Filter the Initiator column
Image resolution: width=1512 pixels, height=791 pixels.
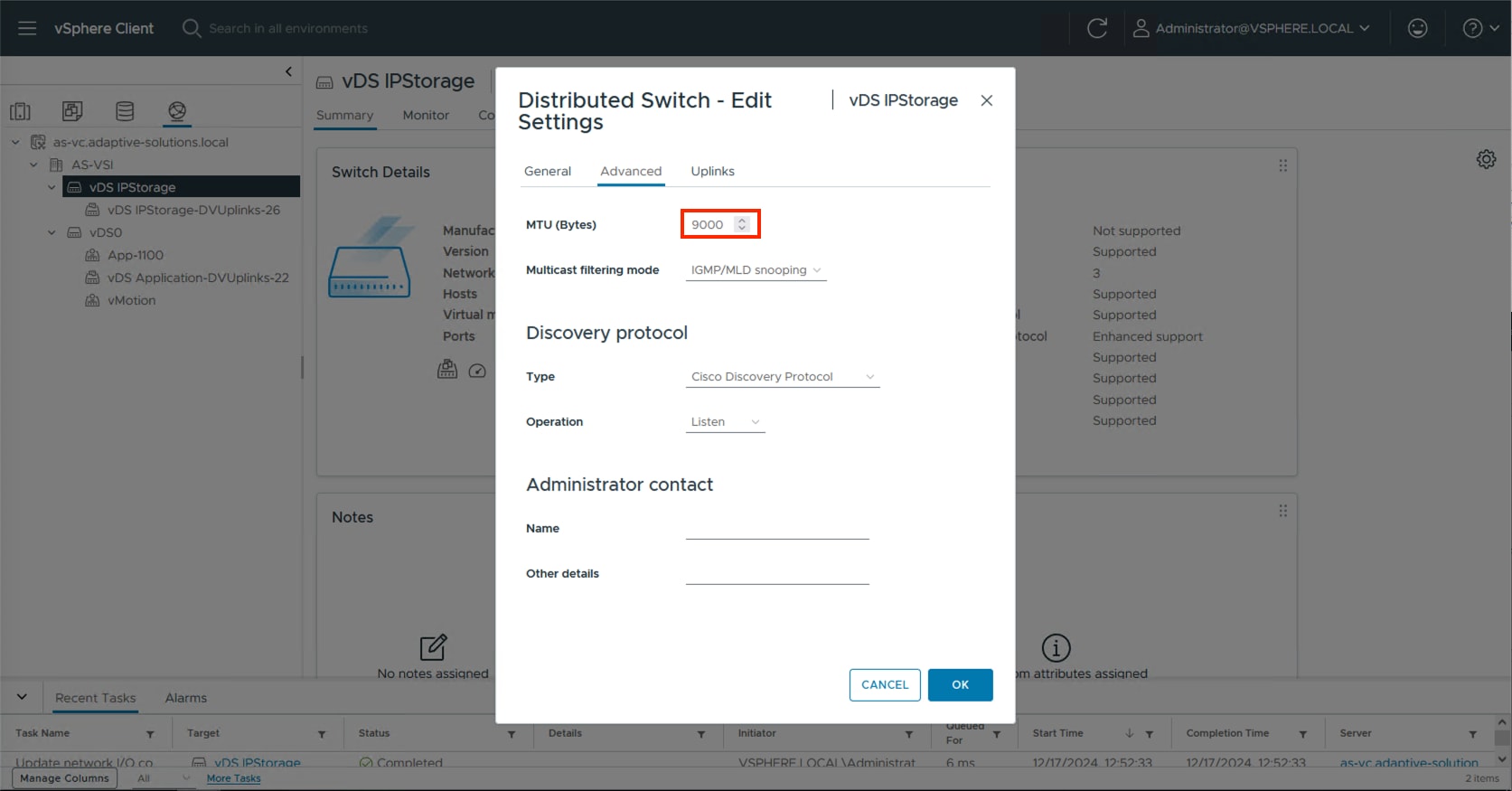point(909,734)
